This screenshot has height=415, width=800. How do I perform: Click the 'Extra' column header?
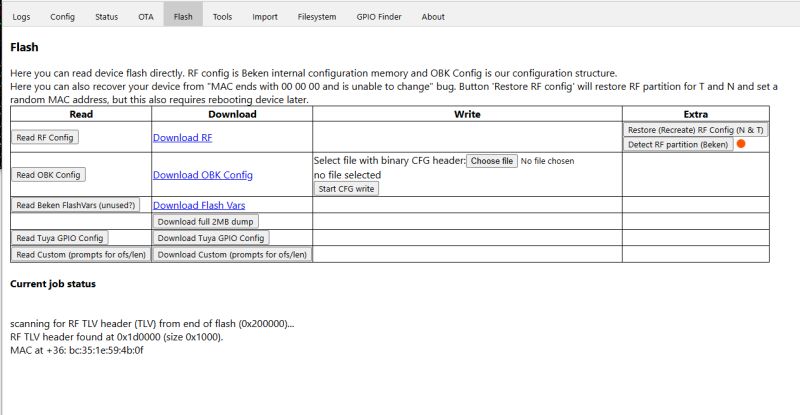695,114
